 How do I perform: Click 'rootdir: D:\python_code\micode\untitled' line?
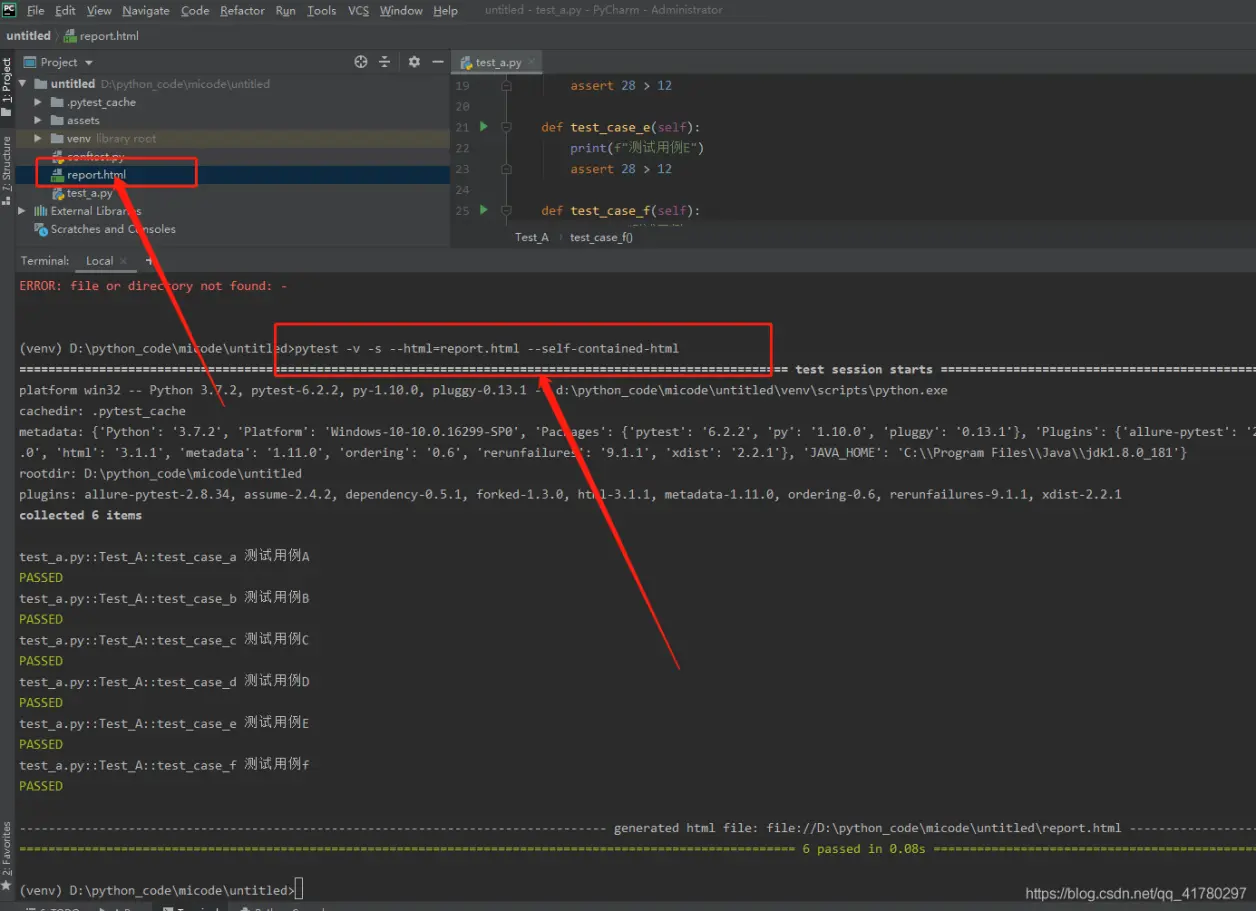(x=160, y=473)
